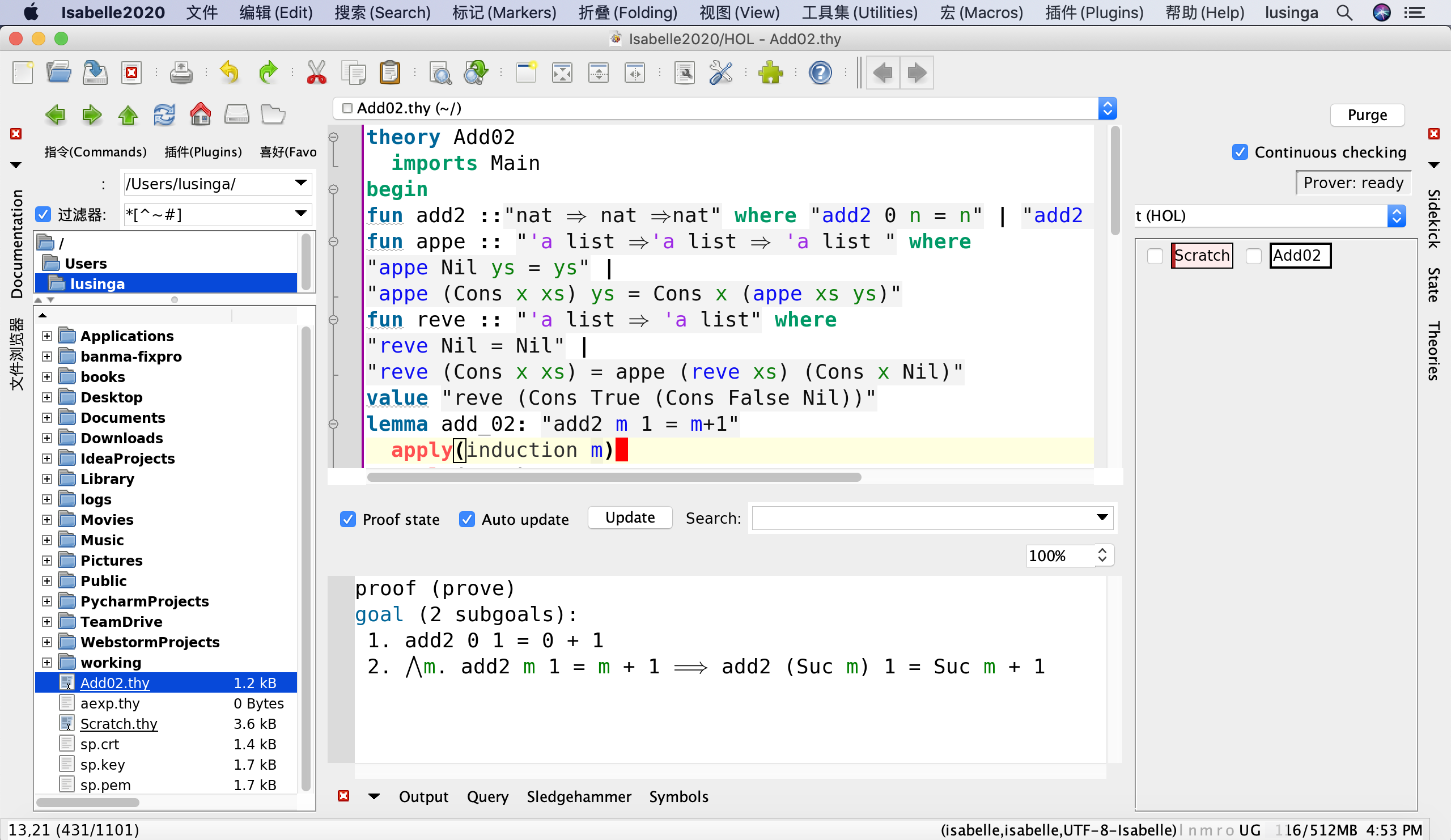Uncheck the Proof state checkbox
Screen dimensions: 1451x840
pyautogui.click(x=348, y=519)
